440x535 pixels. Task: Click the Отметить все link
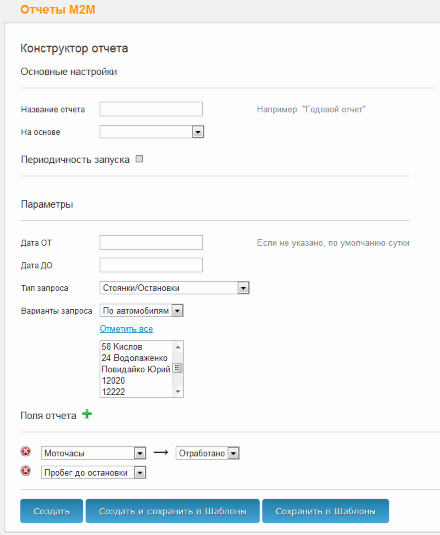(126, 329)
